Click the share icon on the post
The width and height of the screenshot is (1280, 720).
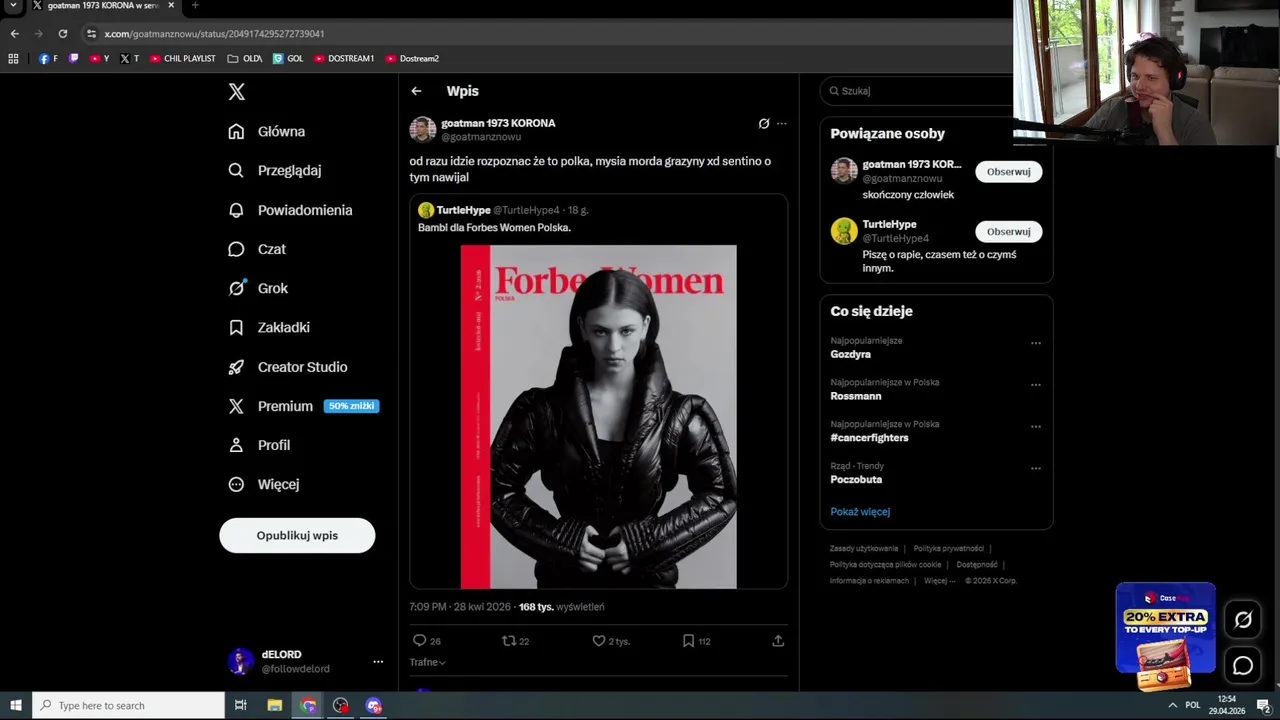pyautogui.click(x=778, y=641)
